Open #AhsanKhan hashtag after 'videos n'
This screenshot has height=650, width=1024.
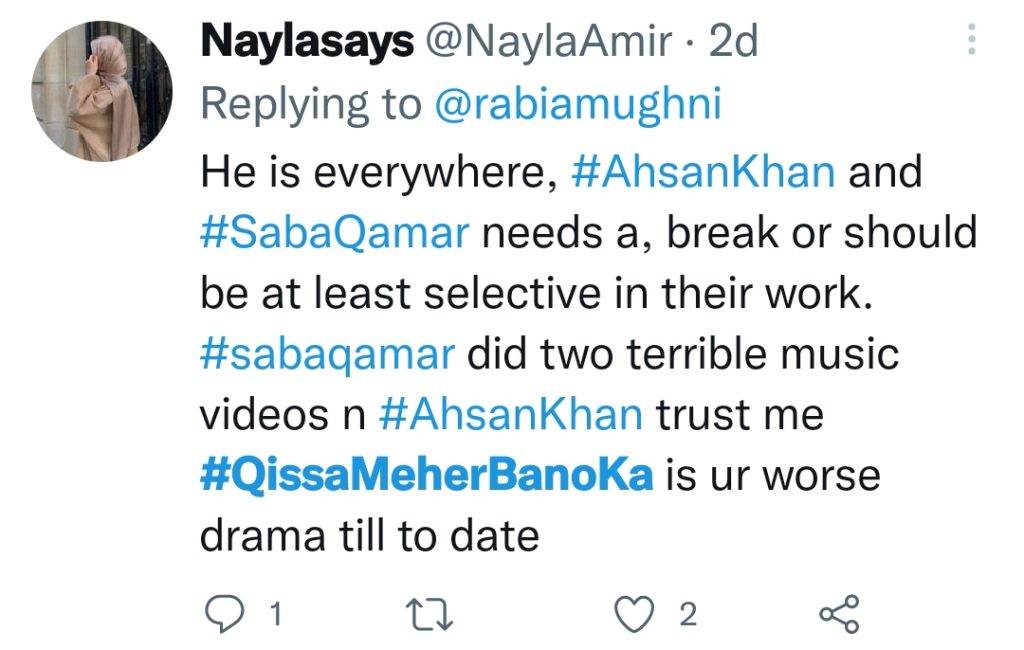511,415
